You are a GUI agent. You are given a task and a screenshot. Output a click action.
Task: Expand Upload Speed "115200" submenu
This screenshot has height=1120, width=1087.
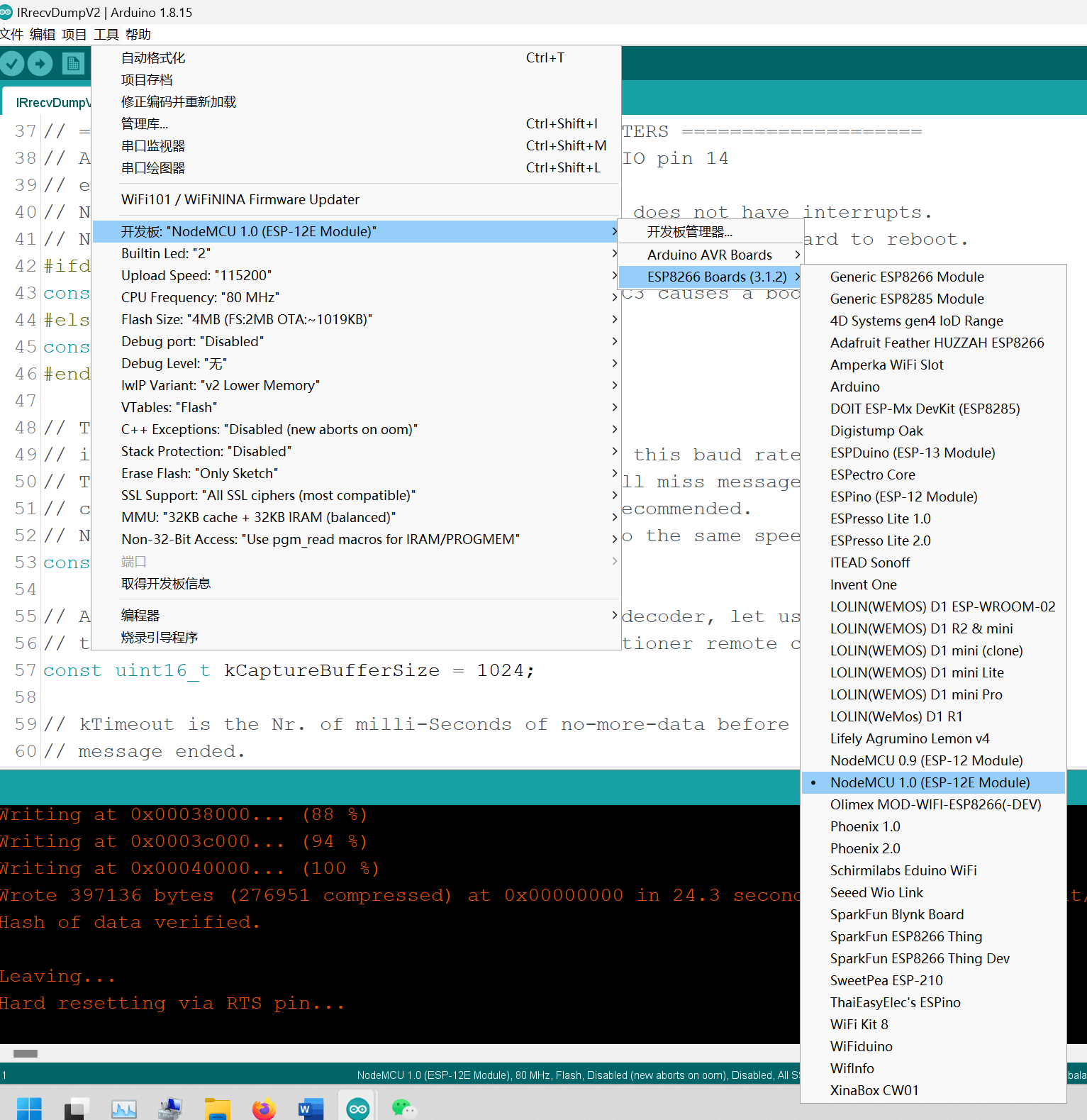pyautogui.click(x=357, y=275)
